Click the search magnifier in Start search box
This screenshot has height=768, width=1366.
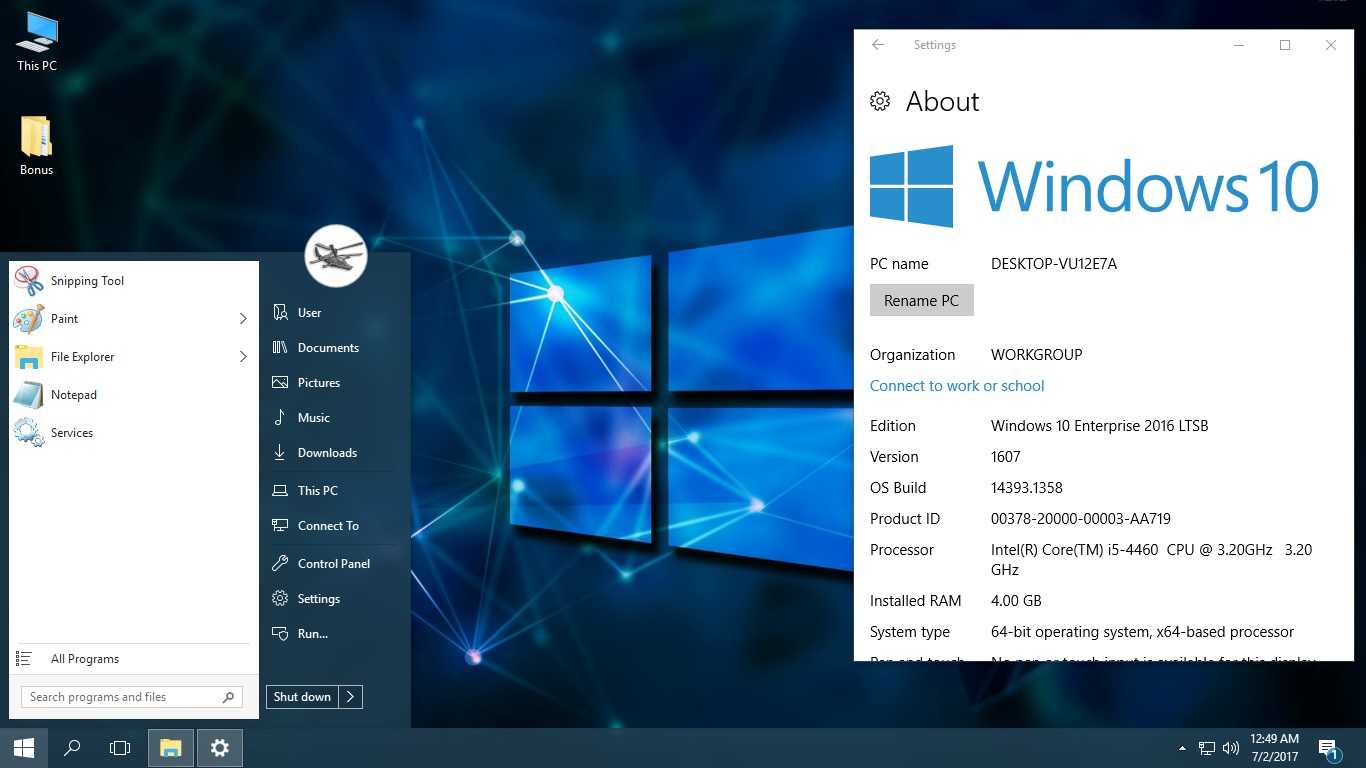click(228, 697)
